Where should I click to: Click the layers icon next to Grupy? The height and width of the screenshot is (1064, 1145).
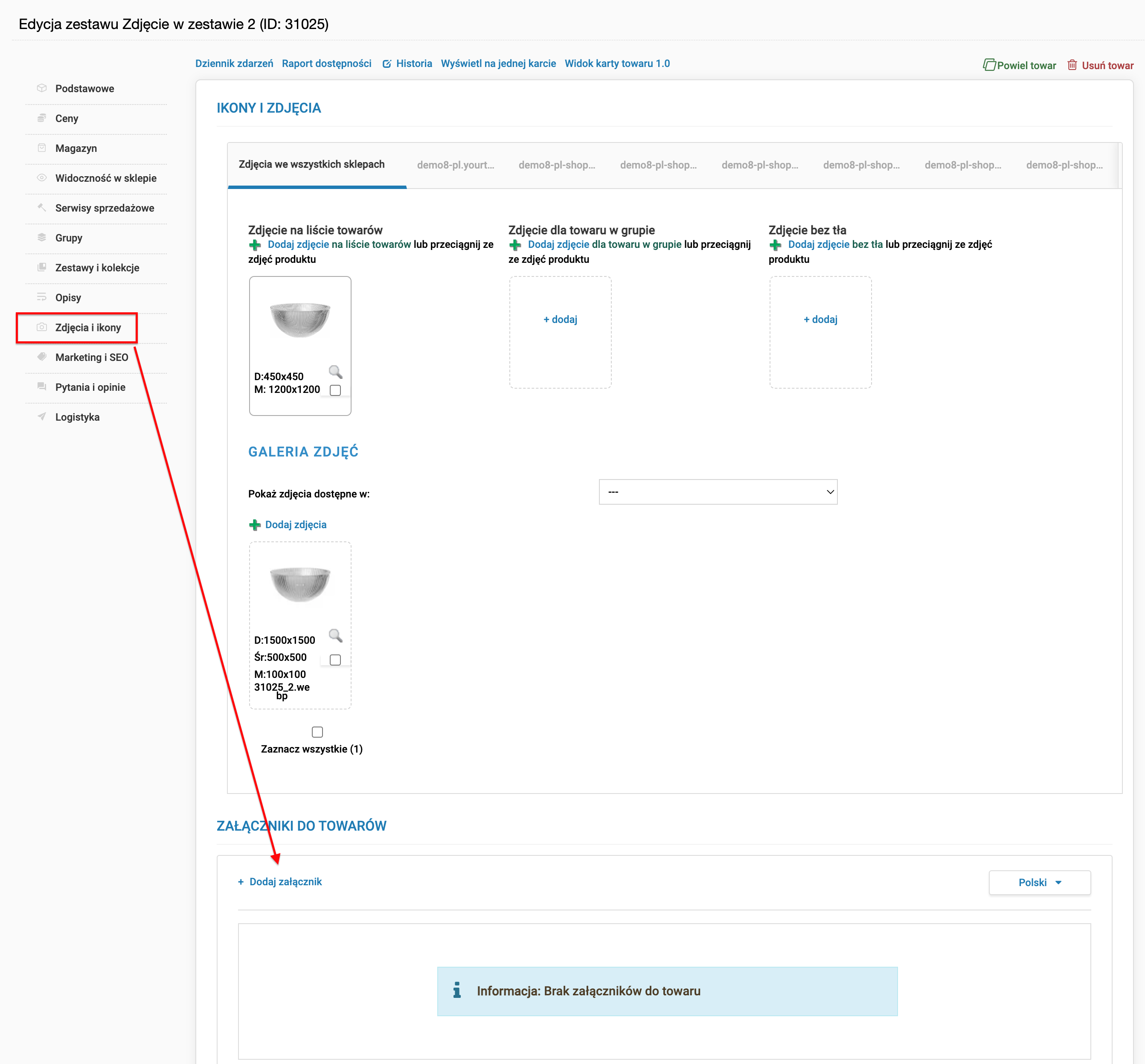pos(41,237)
